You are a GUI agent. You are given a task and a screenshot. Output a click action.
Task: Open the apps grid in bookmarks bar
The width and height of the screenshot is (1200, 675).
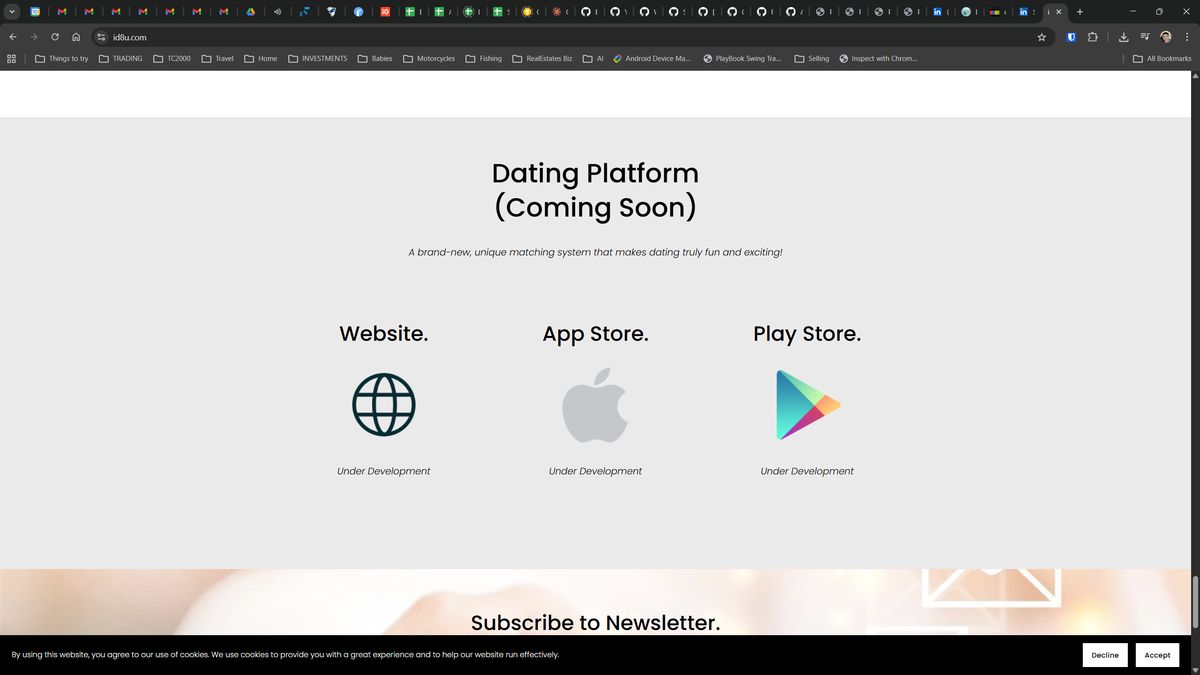tap(12, 59)
